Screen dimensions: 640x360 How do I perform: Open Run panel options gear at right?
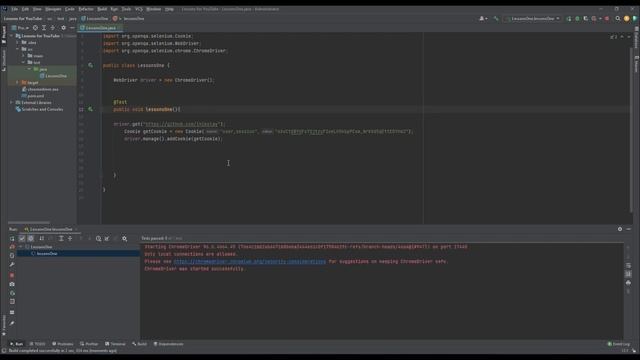620,229
